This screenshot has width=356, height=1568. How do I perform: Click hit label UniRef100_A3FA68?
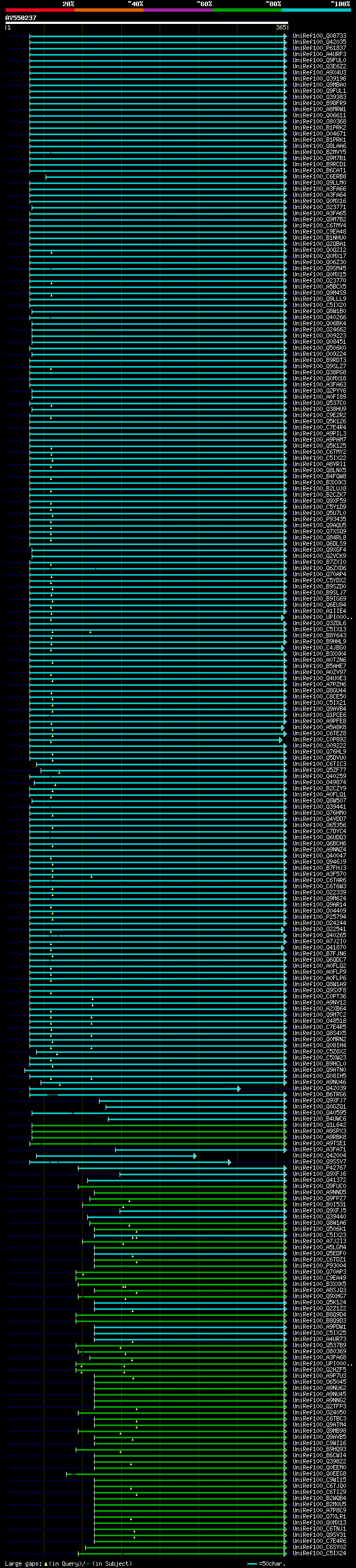click(319, 1357)
